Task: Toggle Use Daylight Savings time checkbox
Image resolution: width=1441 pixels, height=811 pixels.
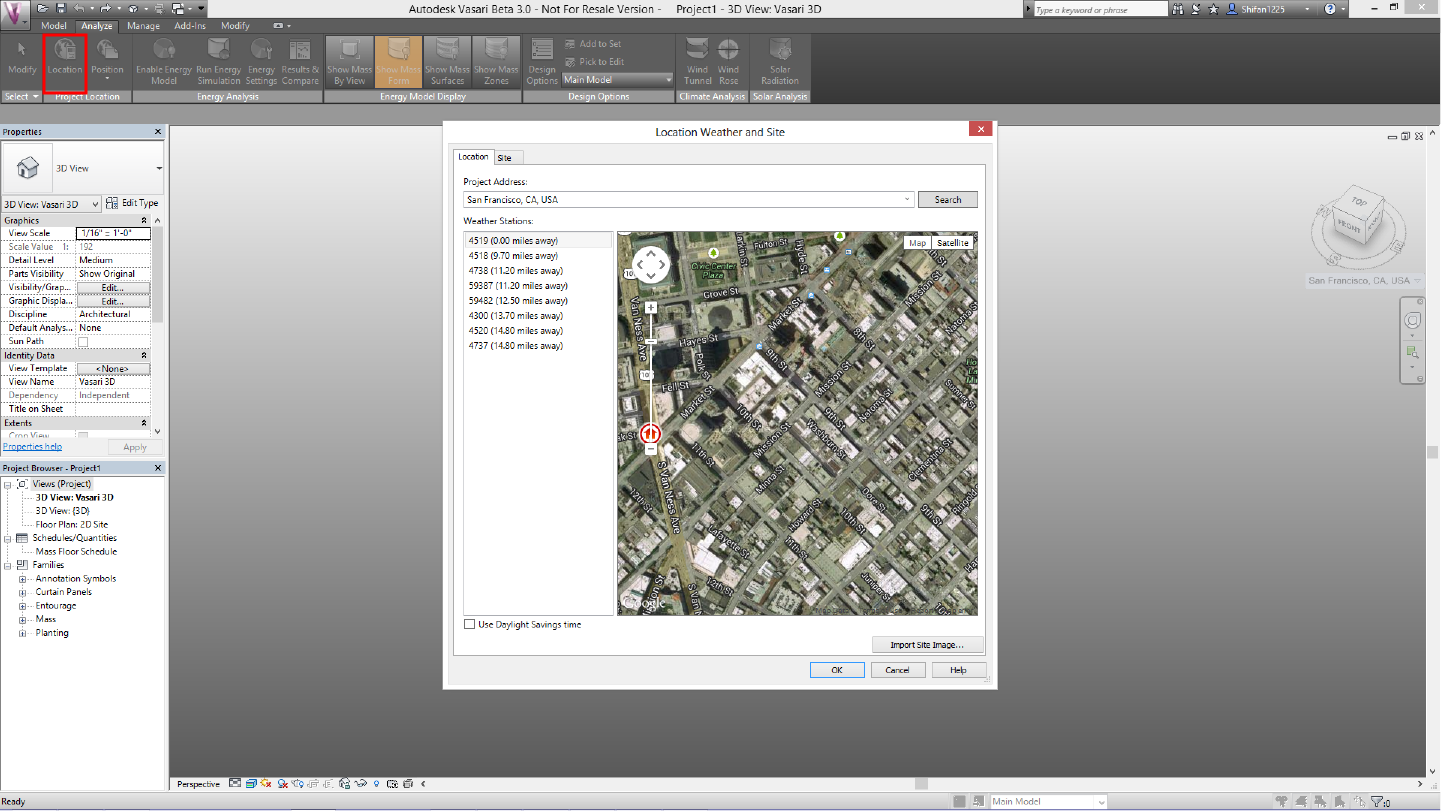Action: click(x=470, y=624)
